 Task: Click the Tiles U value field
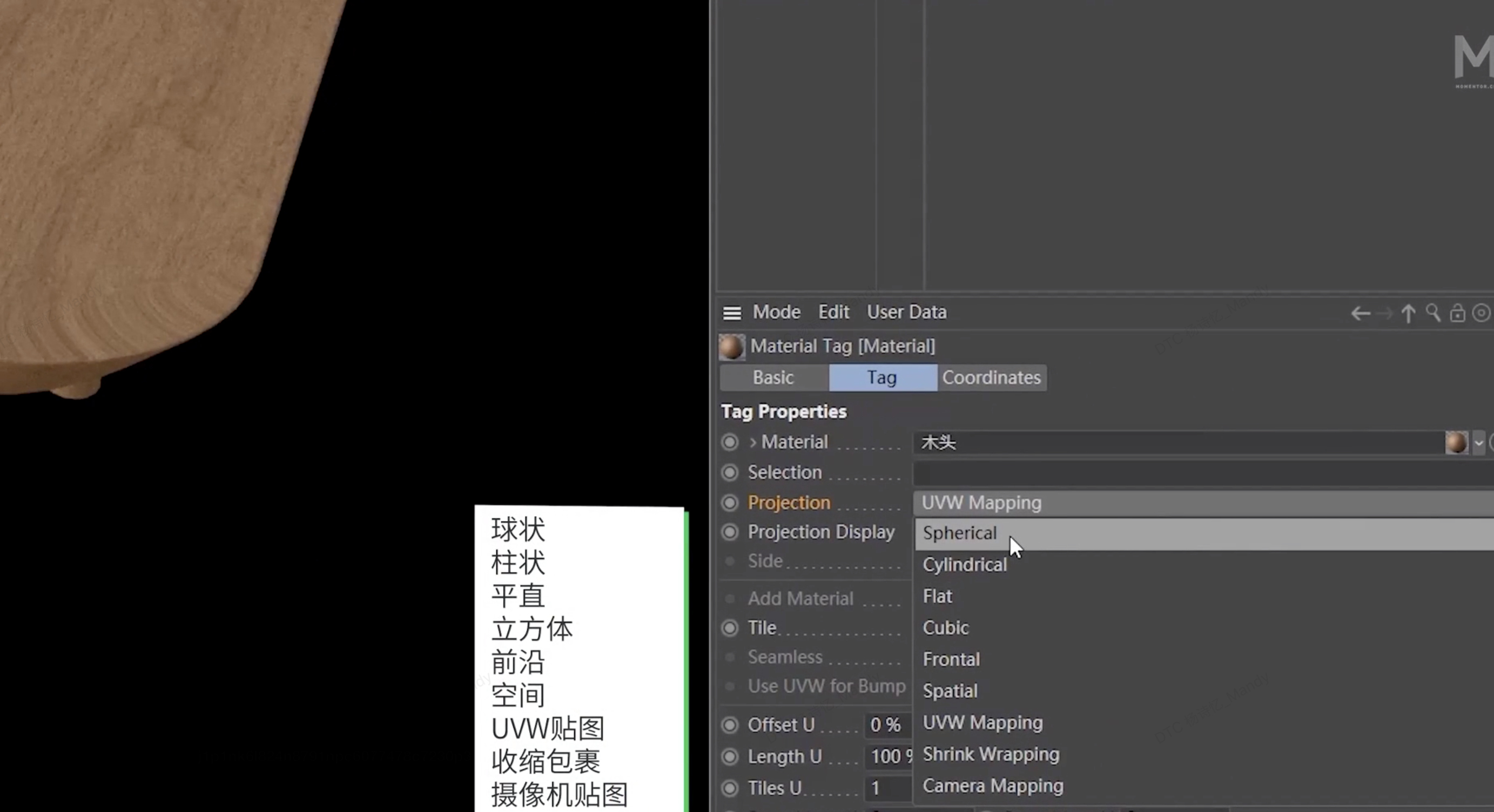[x=889, y=788]
